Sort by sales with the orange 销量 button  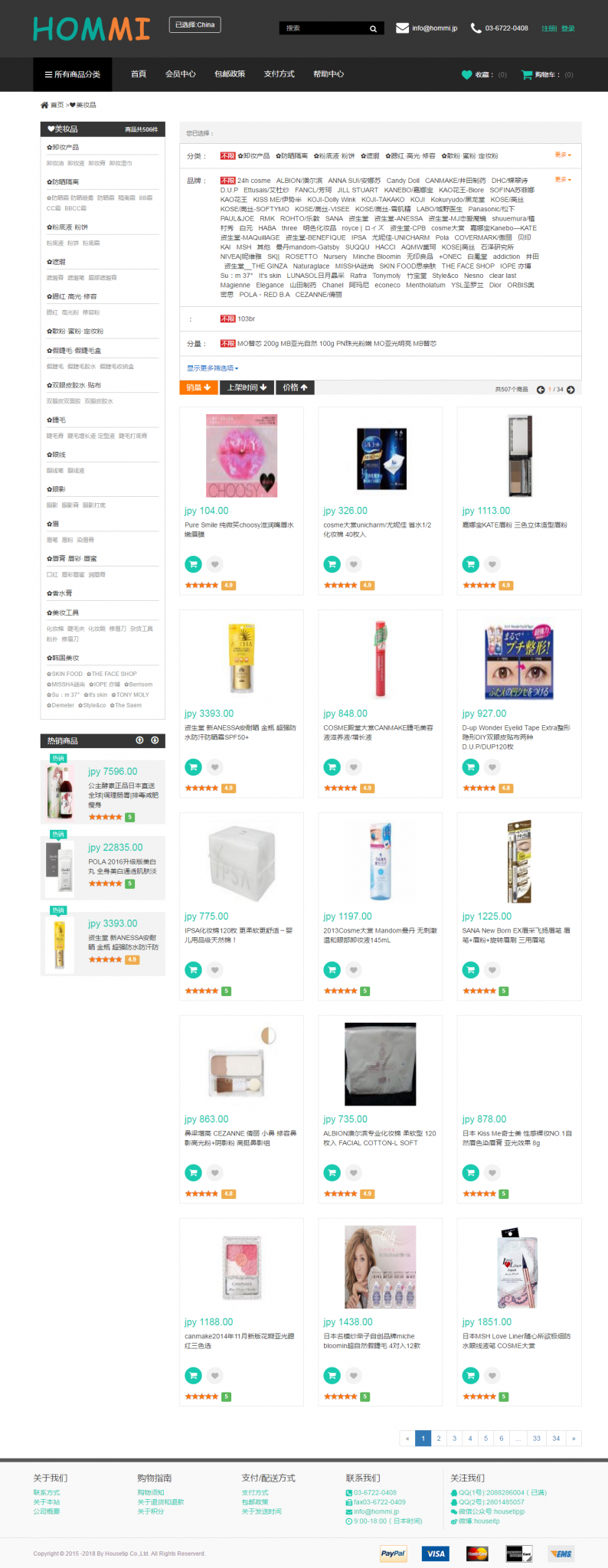198,388
